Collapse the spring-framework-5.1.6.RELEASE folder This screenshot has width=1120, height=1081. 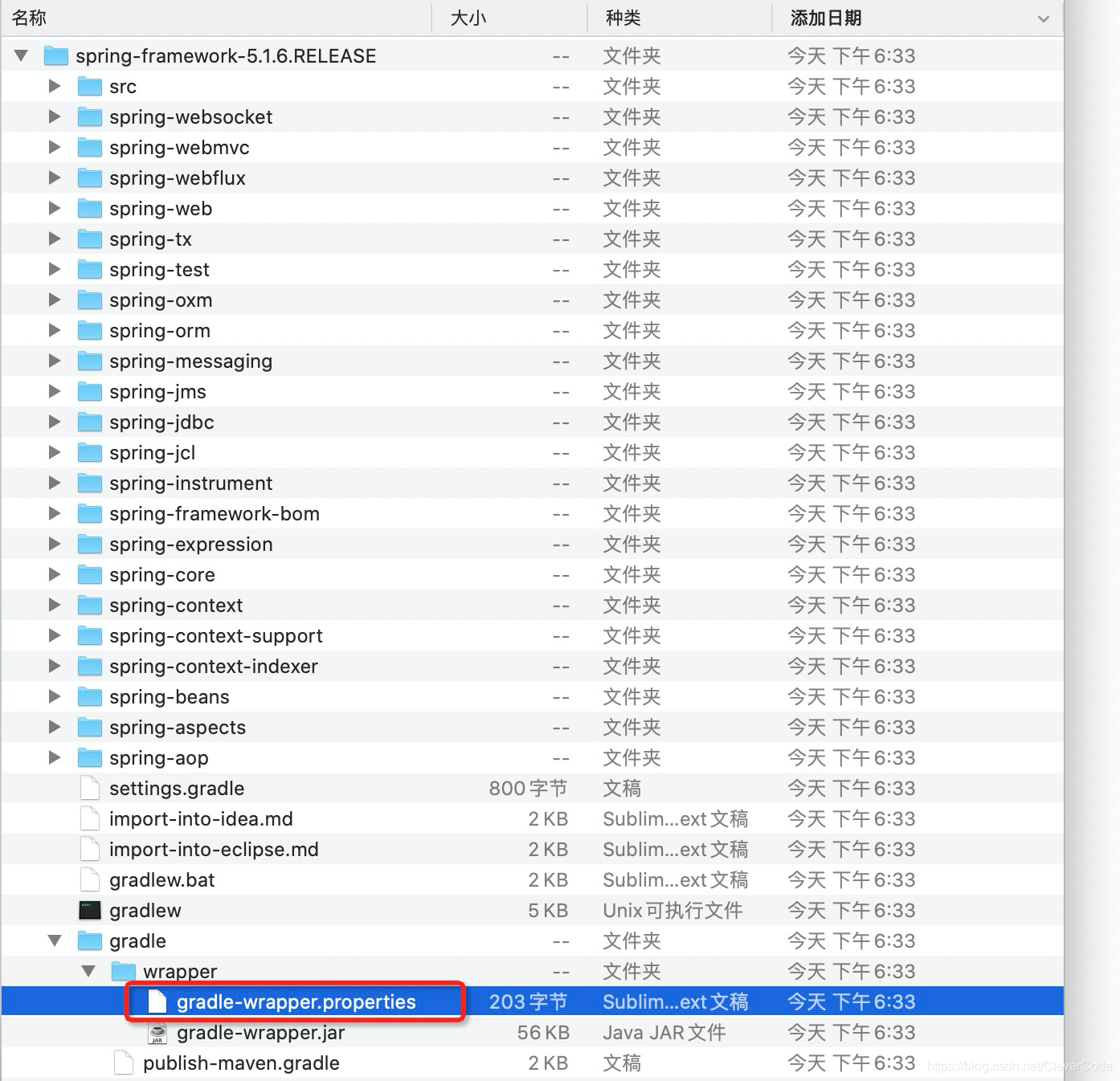coord(21,55)
